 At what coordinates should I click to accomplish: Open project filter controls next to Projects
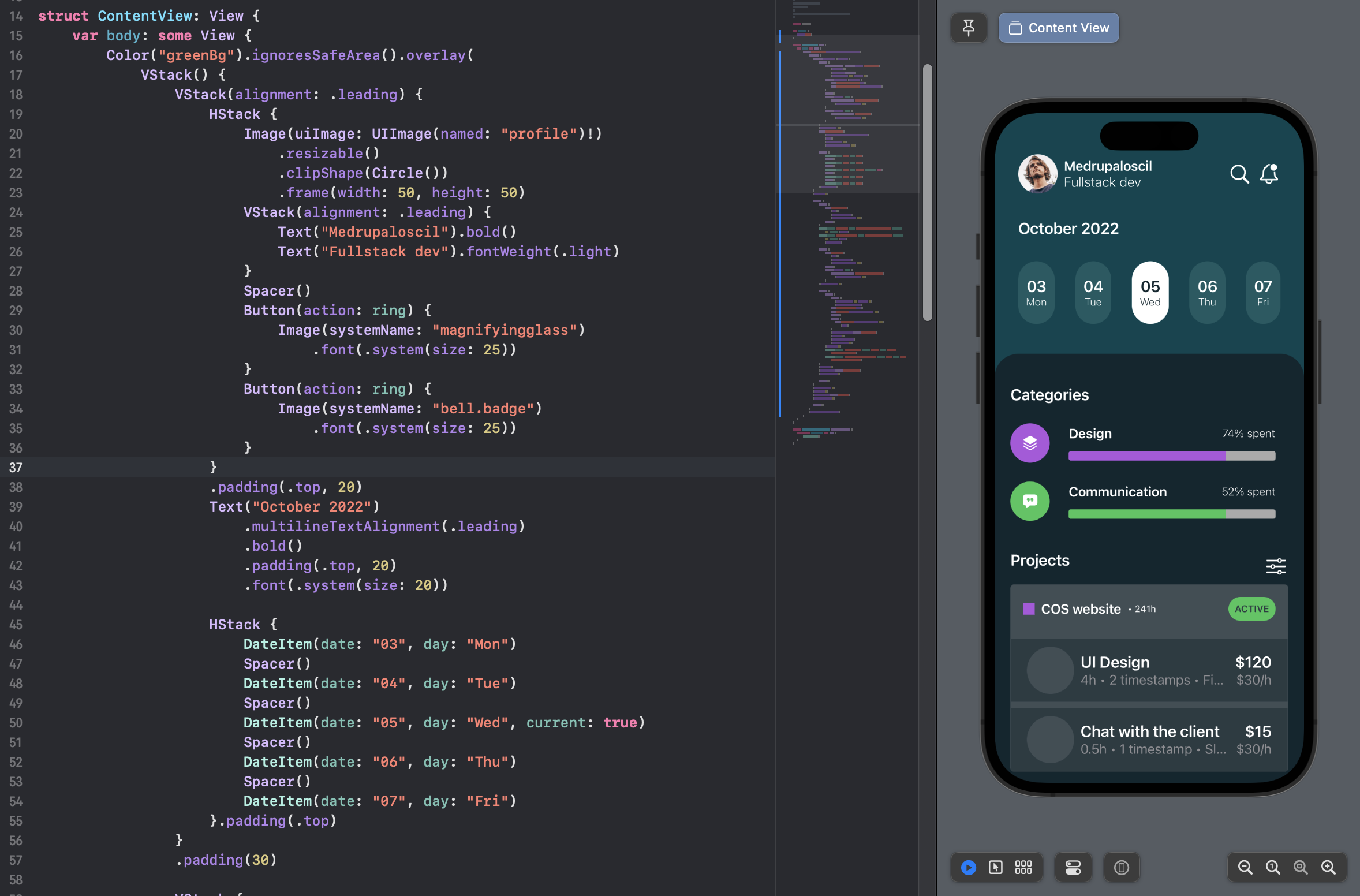1277,566
